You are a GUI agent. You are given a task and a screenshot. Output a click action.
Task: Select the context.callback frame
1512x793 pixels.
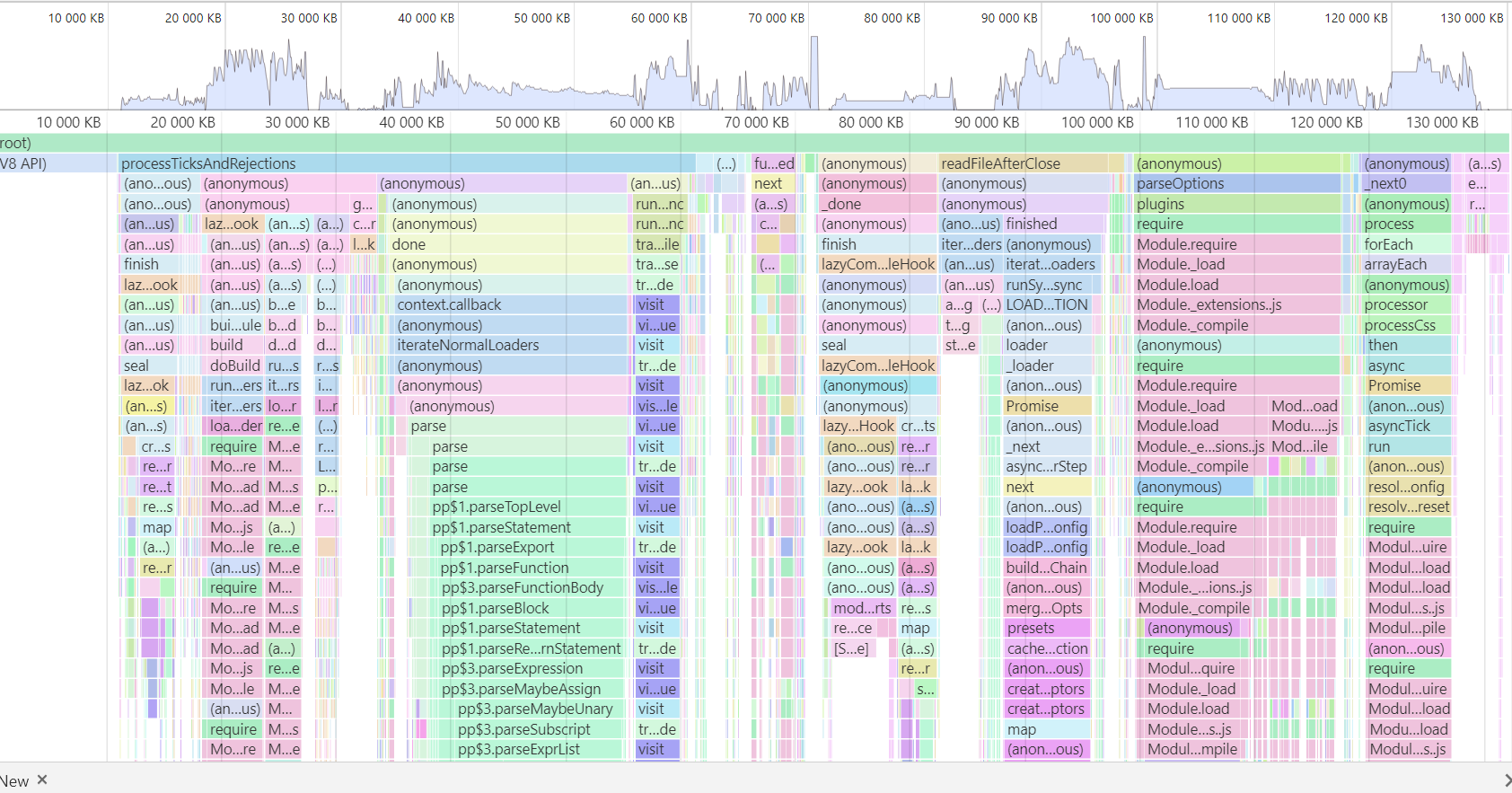click(x=511, y=304)
